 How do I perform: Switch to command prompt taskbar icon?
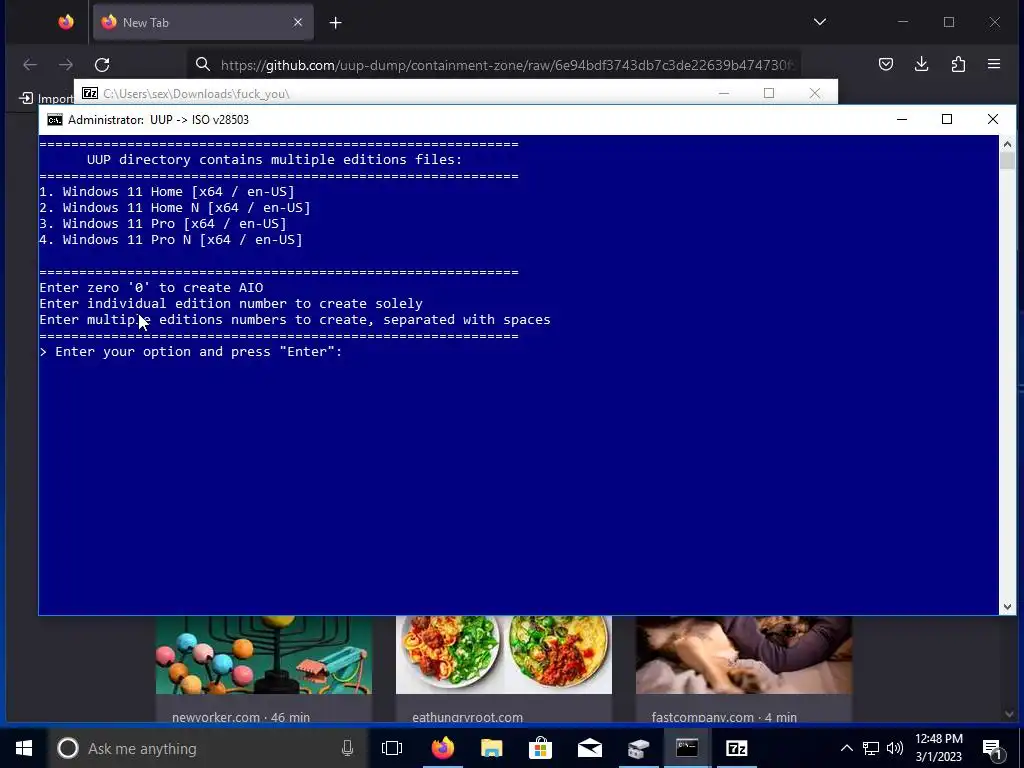click(687, 748)
